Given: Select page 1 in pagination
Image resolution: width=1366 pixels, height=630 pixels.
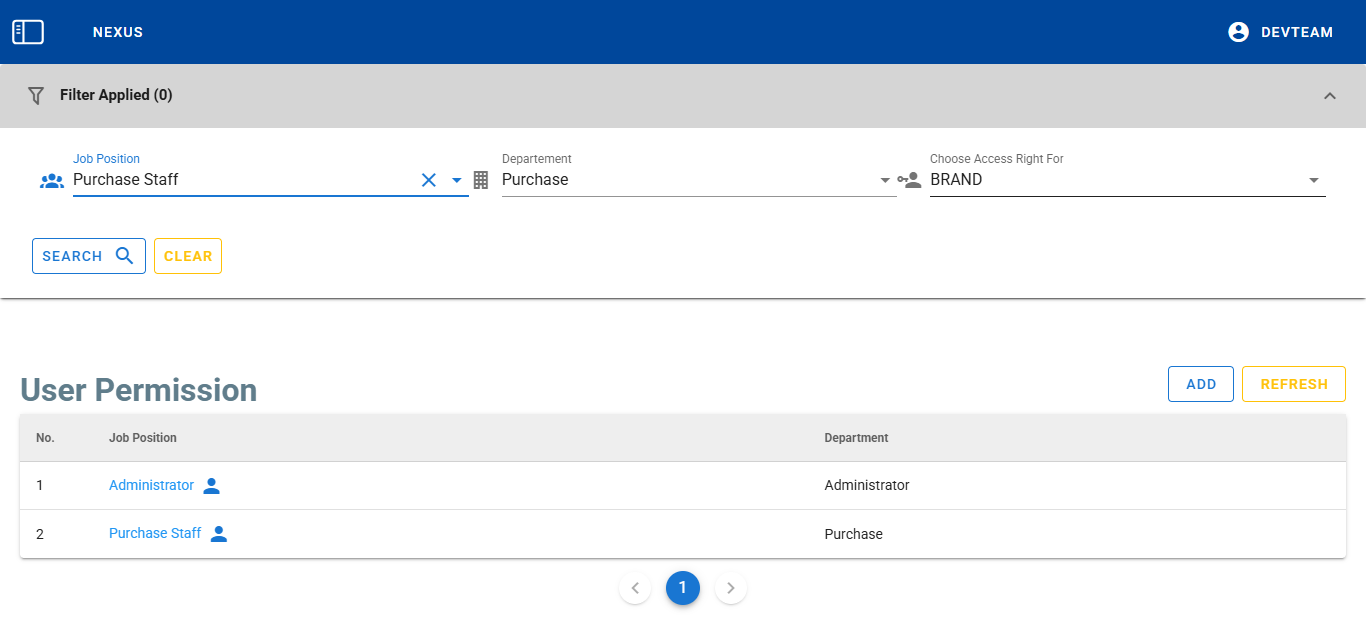Looking at the screenshot, I should [x=683, y=588].
